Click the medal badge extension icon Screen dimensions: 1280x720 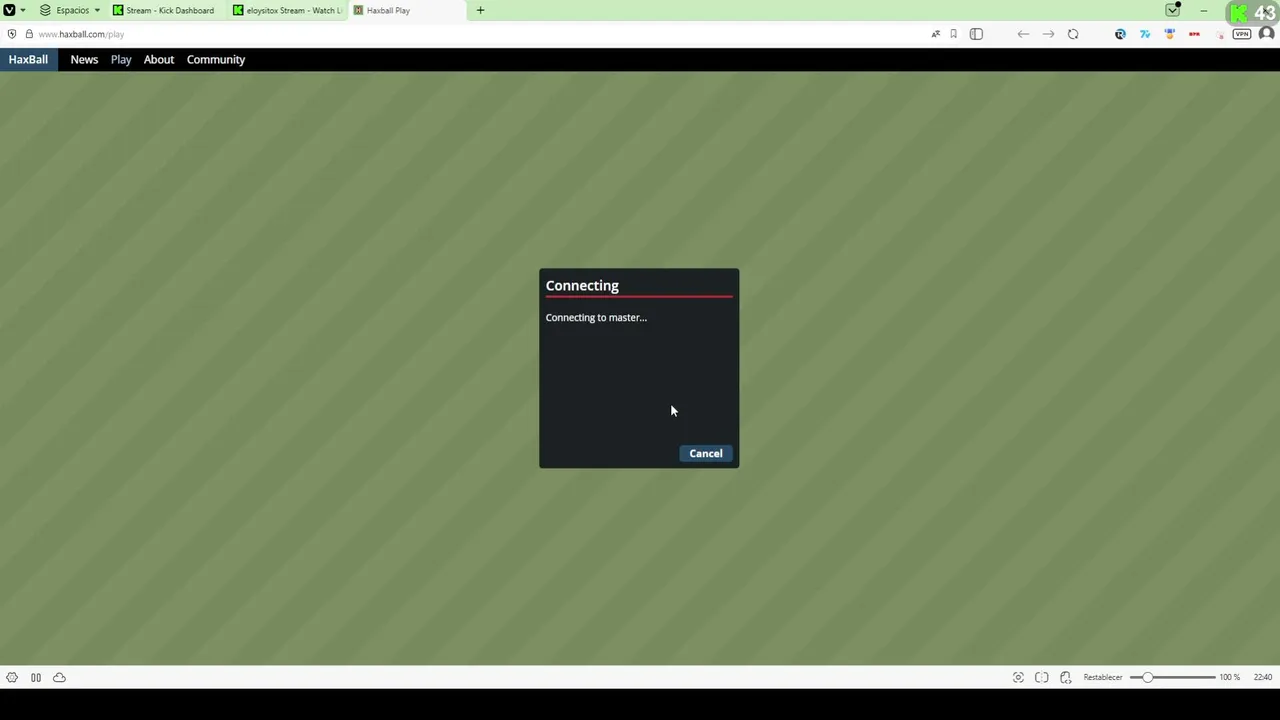coord(1170,34)
